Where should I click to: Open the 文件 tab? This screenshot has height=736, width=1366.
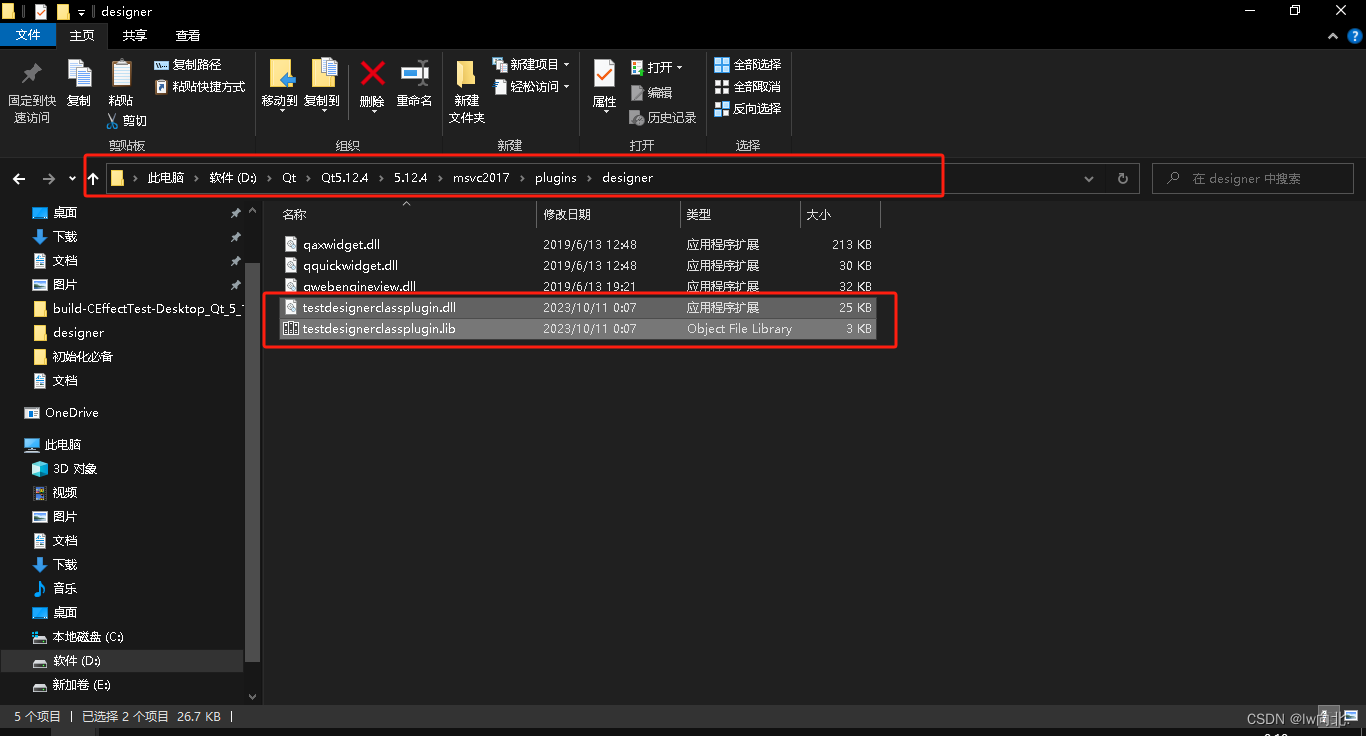coord(28,36)
